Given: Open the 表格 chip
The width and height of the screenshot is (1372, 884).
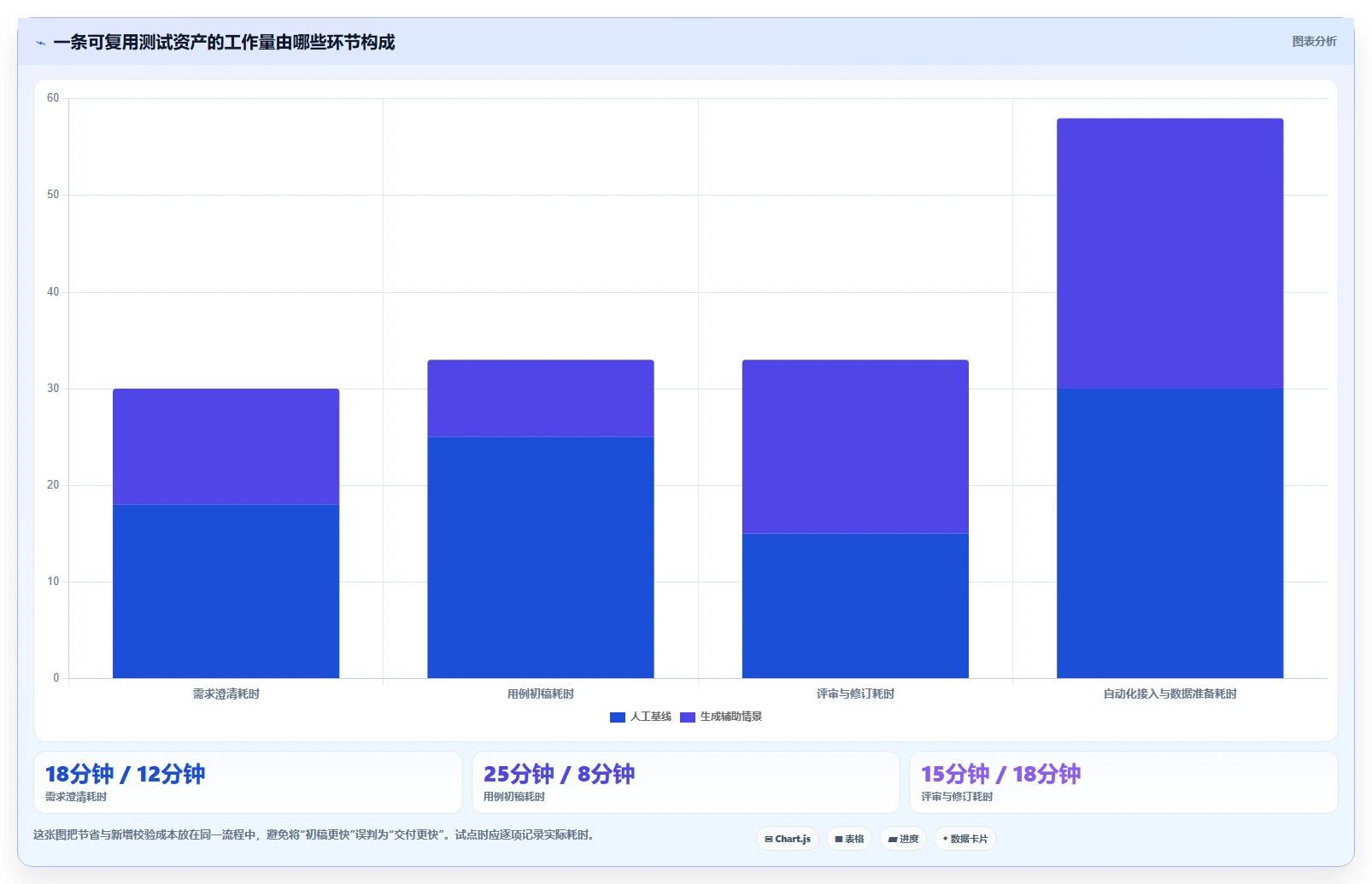Looking at the screenshot, I should 849,839.
